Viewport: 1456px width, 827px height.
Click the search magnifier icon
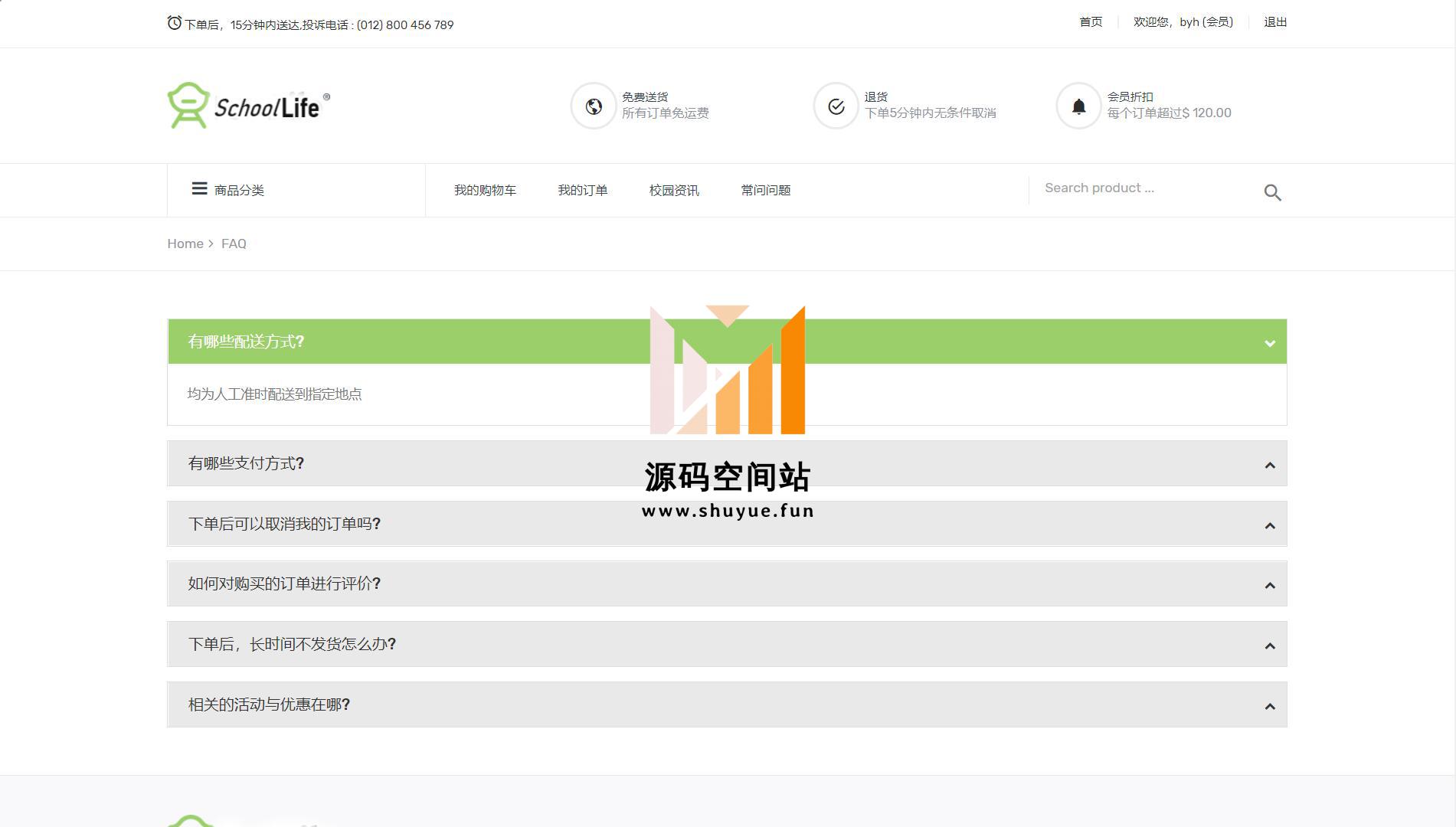1272,193
